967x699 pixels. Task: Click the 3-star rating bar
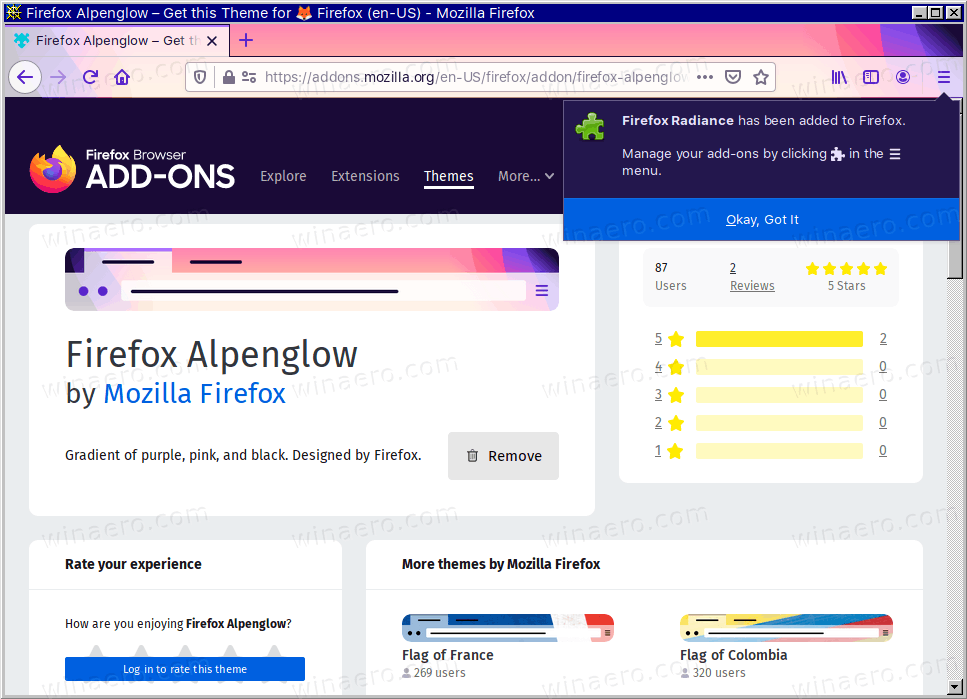coord(780,395)
